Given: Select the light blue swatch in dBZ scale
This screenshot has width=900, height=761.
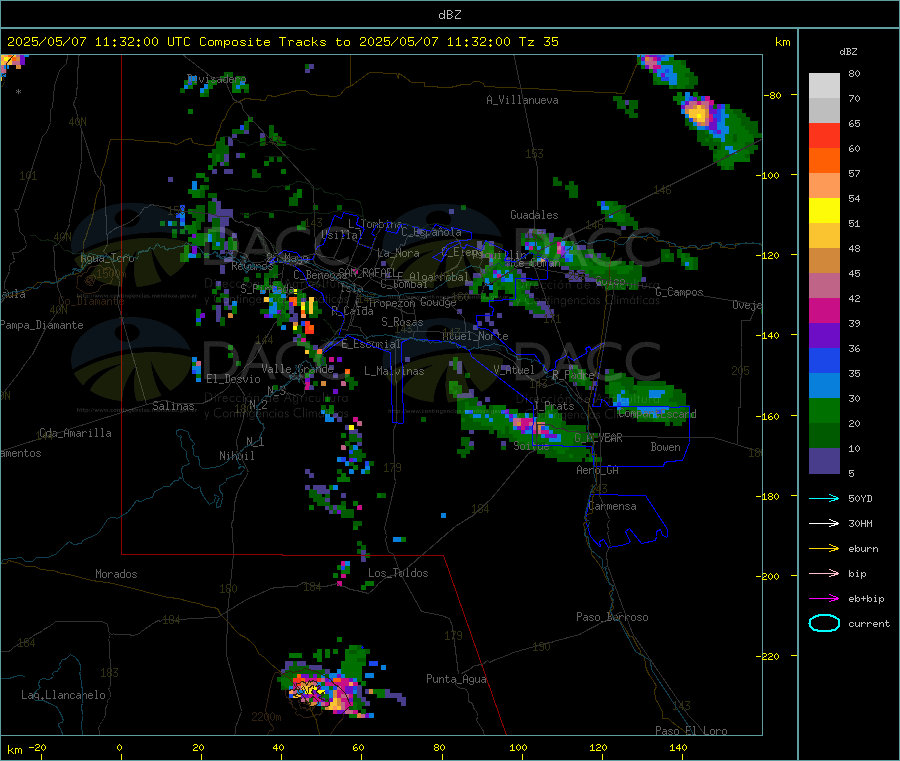Looking at the screenshot, I should click(824, 386).
